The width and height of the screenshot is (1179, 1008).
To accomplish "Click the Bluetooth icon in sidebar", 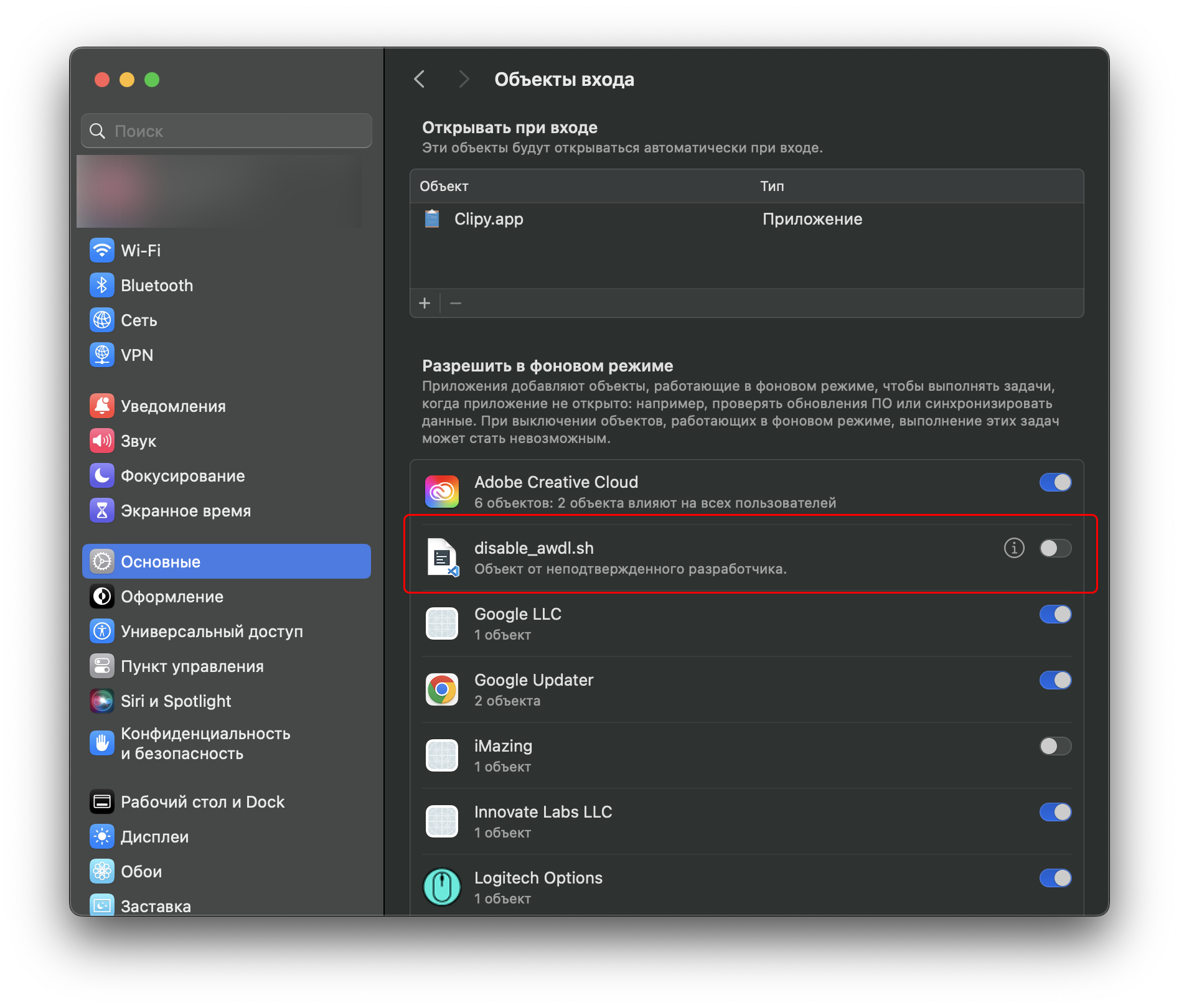I will [x=102, y=286].
